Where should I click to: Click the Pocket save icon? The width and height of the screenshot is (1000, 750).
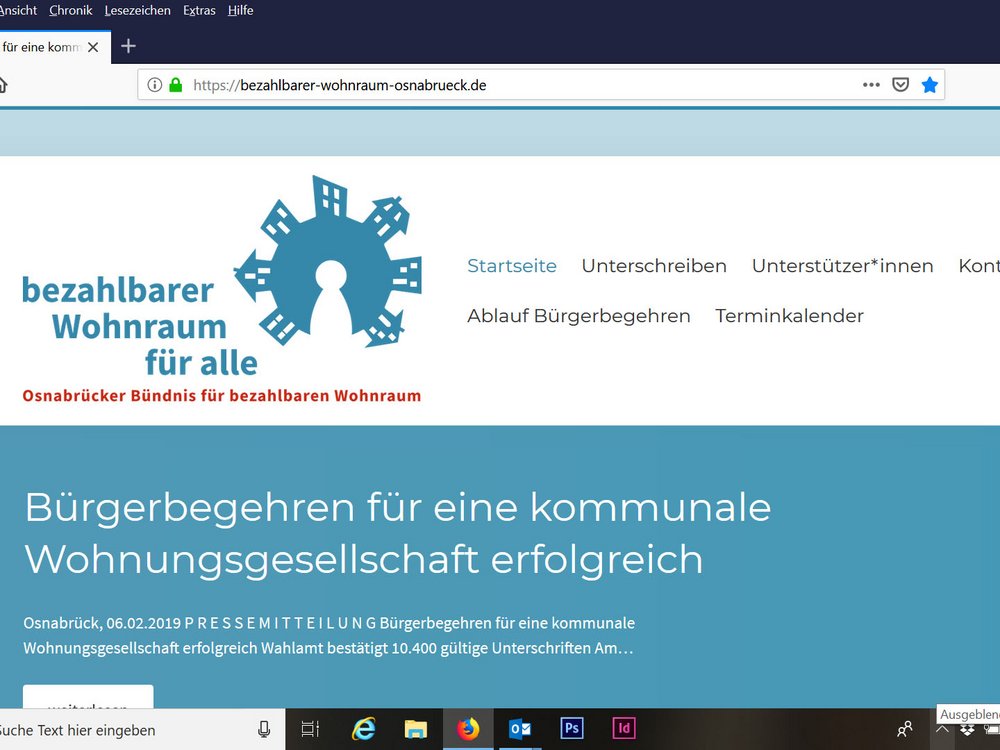[x=900, y=85]
